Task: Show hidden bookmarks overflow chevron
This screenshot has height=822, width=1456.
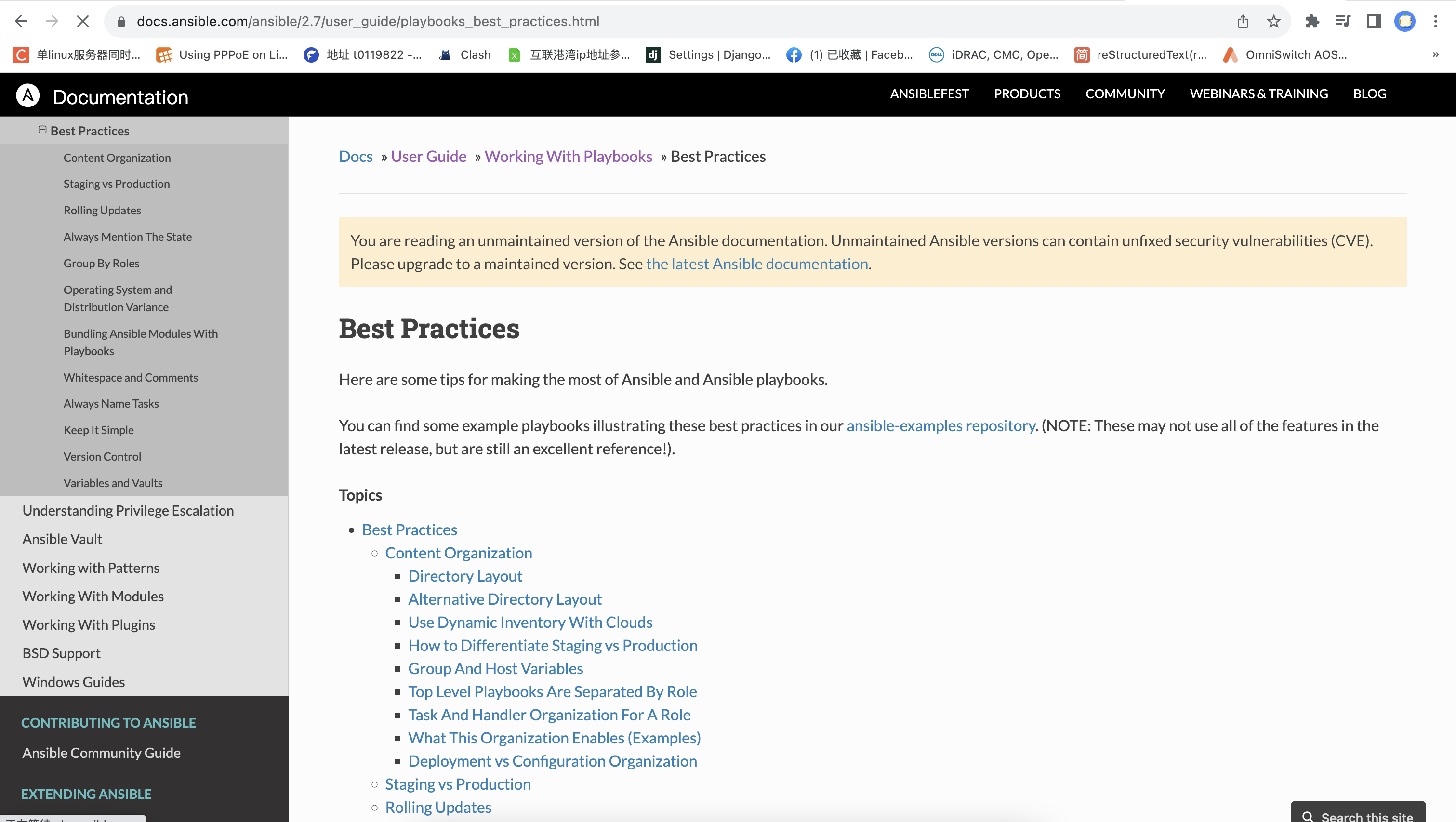Action: (x=1435, y=55)
